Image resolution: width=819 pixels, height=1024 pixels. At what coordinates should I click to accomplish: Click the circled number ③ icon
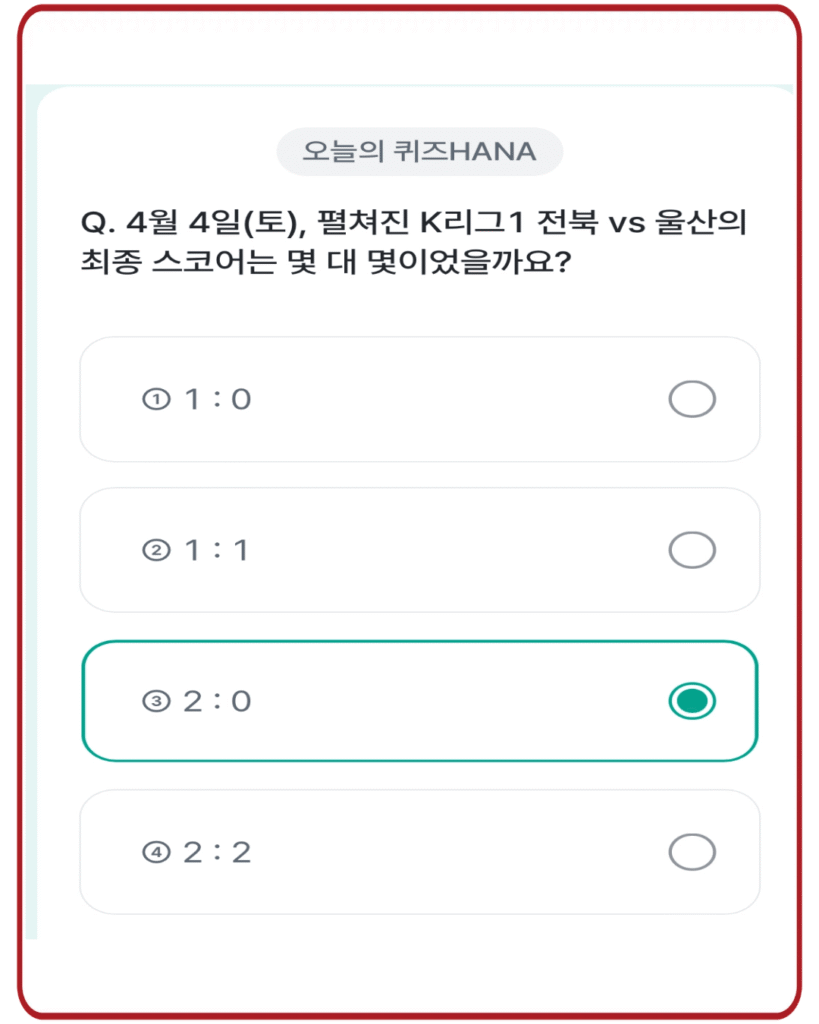[x=155, y=702]
